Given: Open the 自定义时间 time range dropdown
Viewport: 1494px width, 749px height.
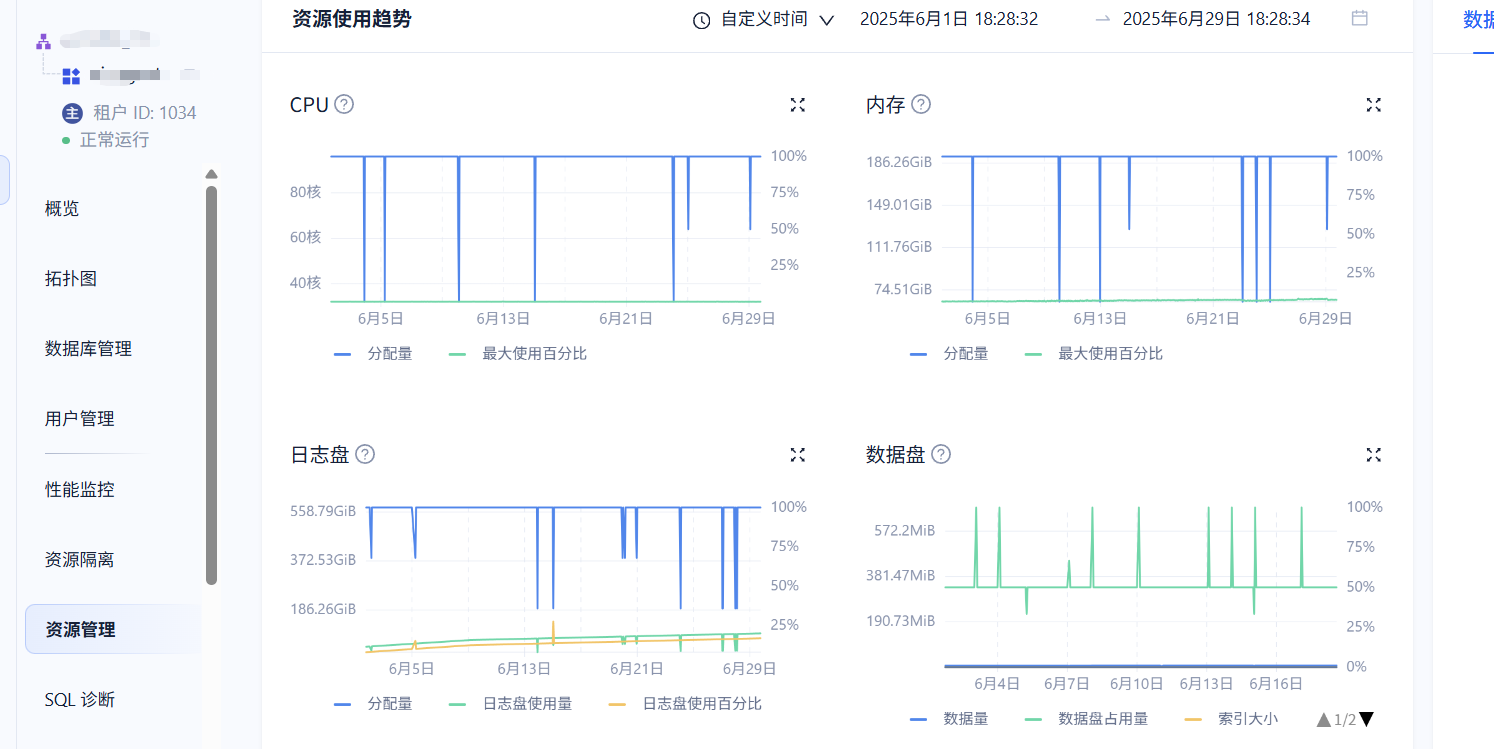Looking at the screenshot, I should (x=764, y=19).
